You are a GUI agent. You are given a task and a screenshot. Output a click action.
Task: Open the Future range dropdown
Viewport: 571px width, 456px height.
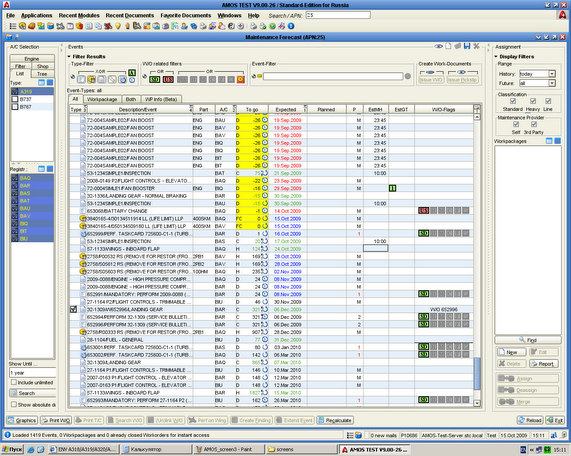(x=552, y=83)
